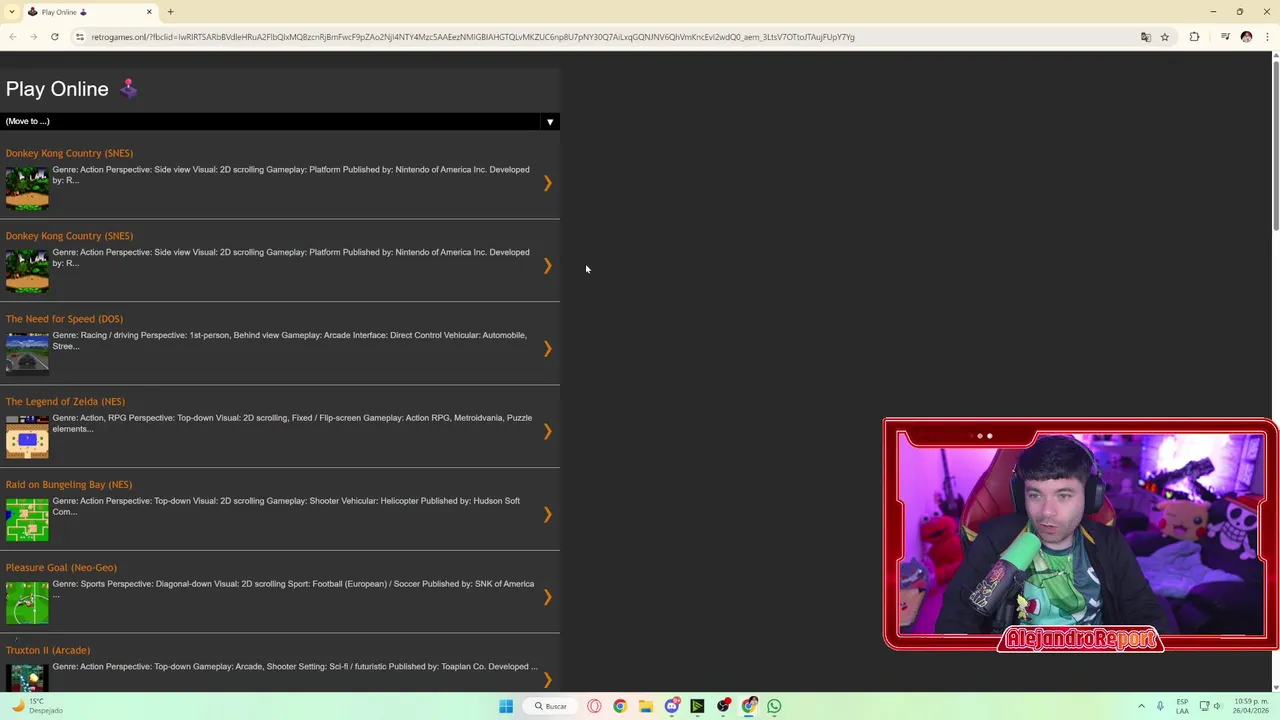
Task: Open the clock showing 10:59 p. m.
Action: tap(1251, 706)
